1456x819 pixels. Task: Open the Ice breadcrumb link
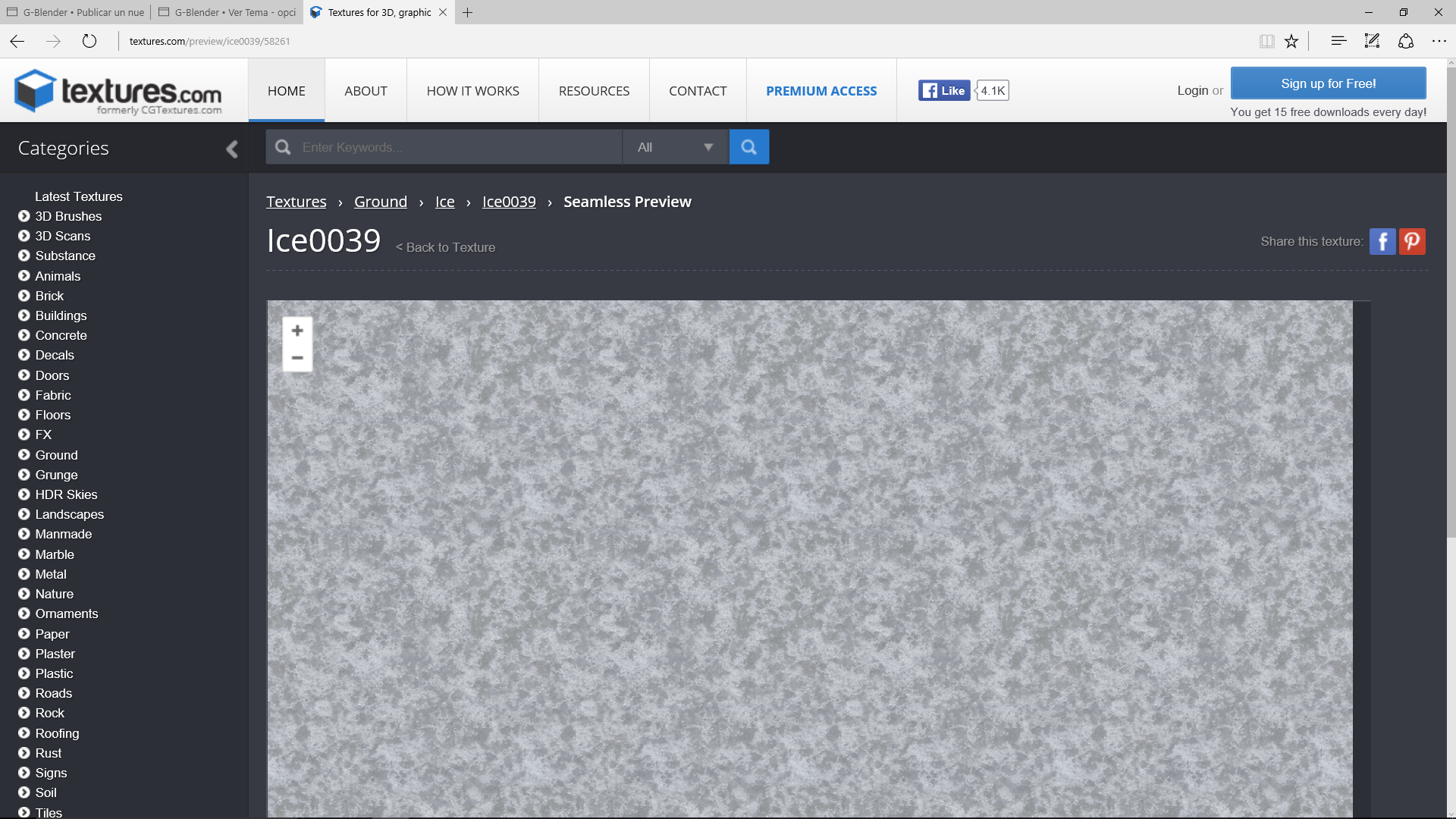point(444,202)
